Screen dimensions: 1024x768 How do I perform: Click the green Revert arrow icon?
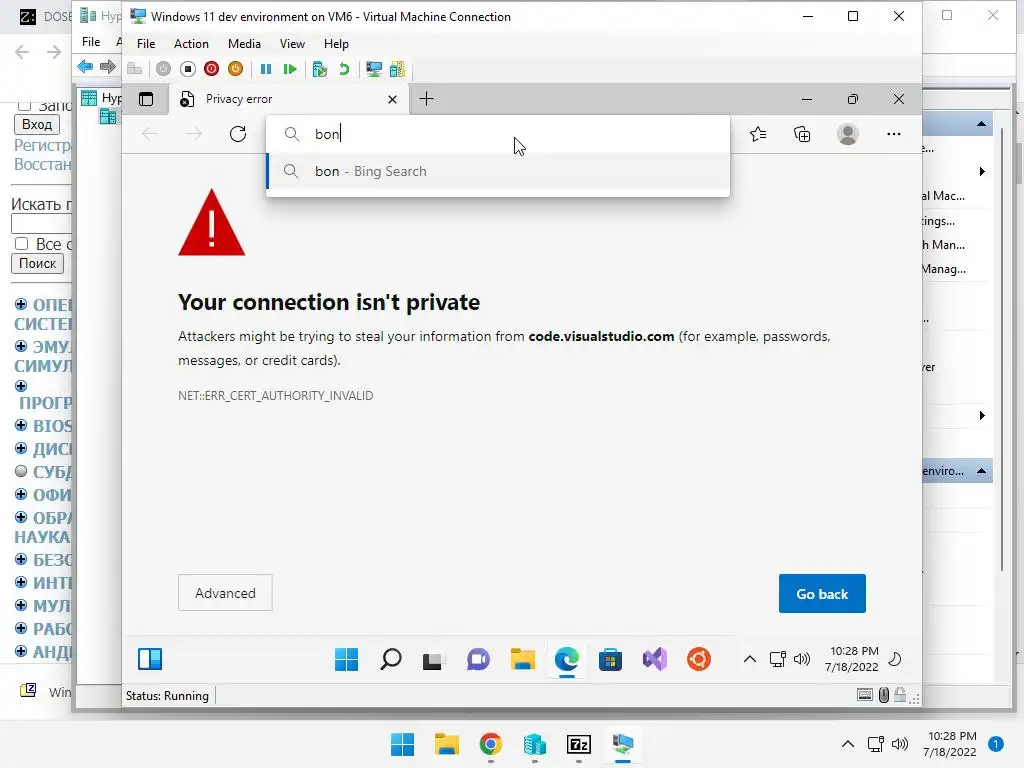coord(344,69)
